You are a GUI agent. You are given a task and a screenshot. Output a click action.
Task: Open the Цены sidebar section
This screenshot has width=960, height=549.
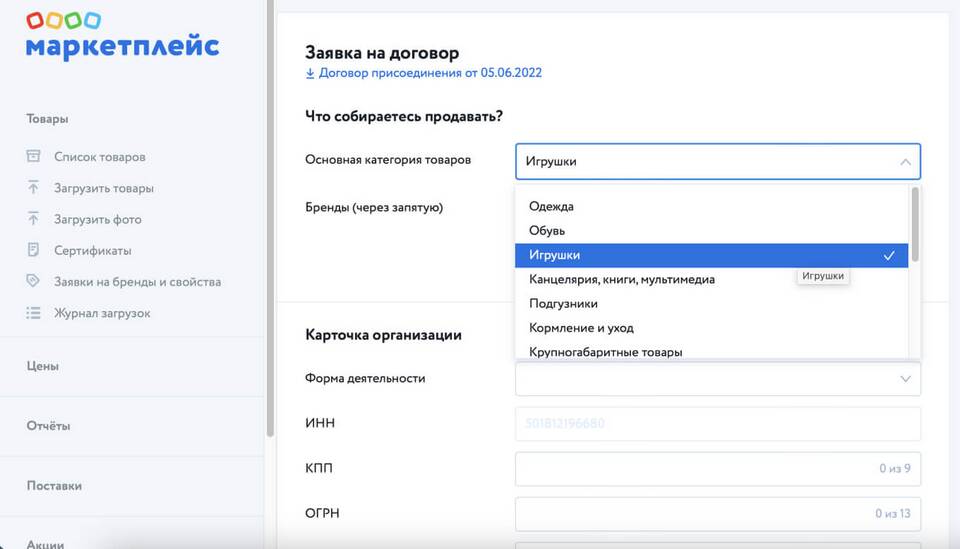43,366
